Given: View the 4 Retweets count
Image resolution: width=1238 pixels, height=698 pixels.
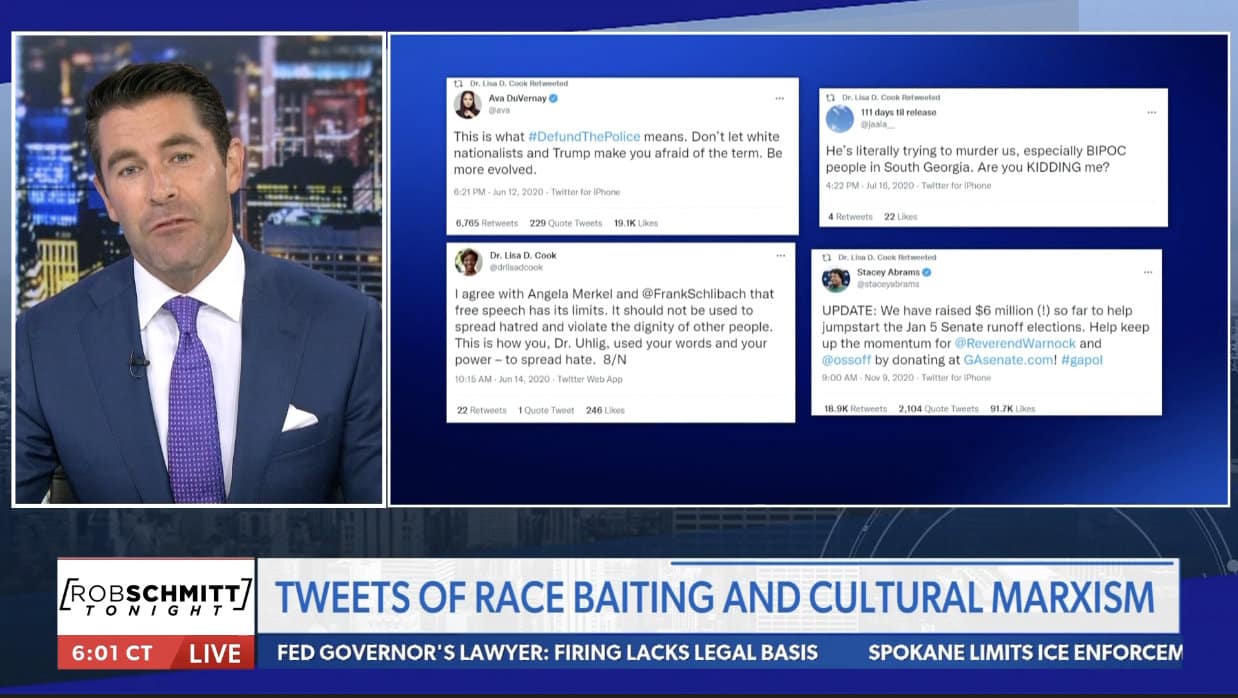Looking at the screenshot, I should [x=850, y=216].
